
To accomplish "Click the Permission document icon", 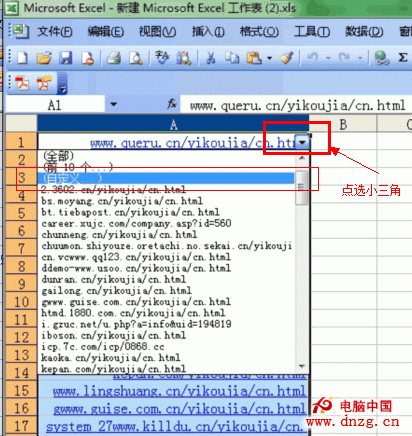I will pos(88,58).
